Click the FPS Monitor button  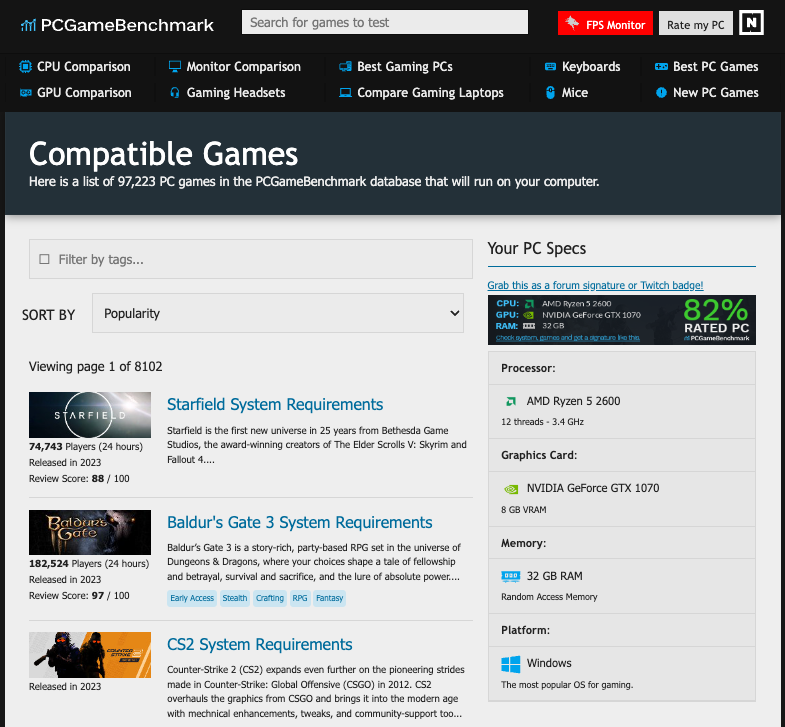tap(605, 23)
